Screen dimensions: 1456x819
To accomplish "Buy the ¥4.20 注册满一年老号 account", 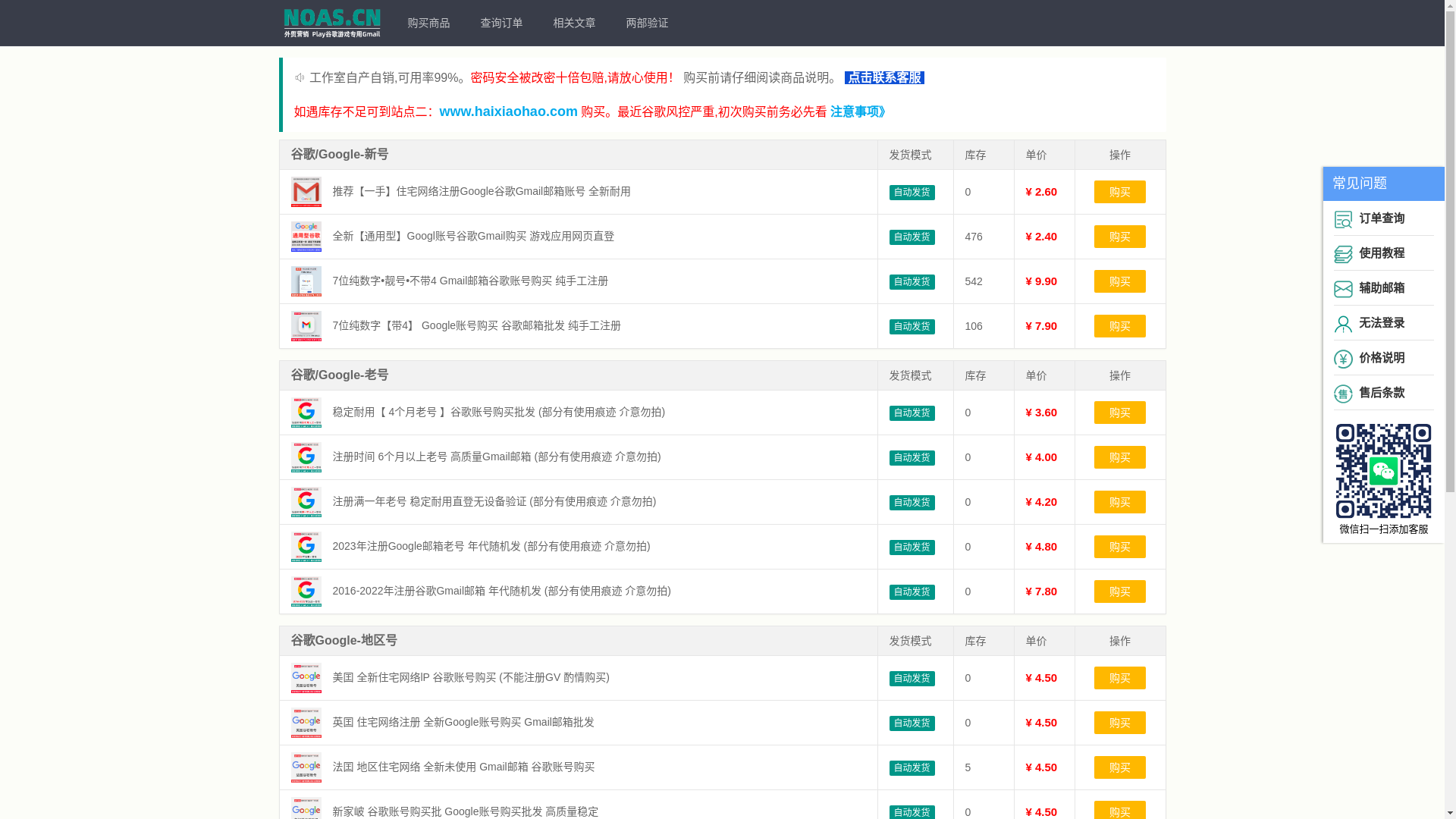I will coord(1119,502).
